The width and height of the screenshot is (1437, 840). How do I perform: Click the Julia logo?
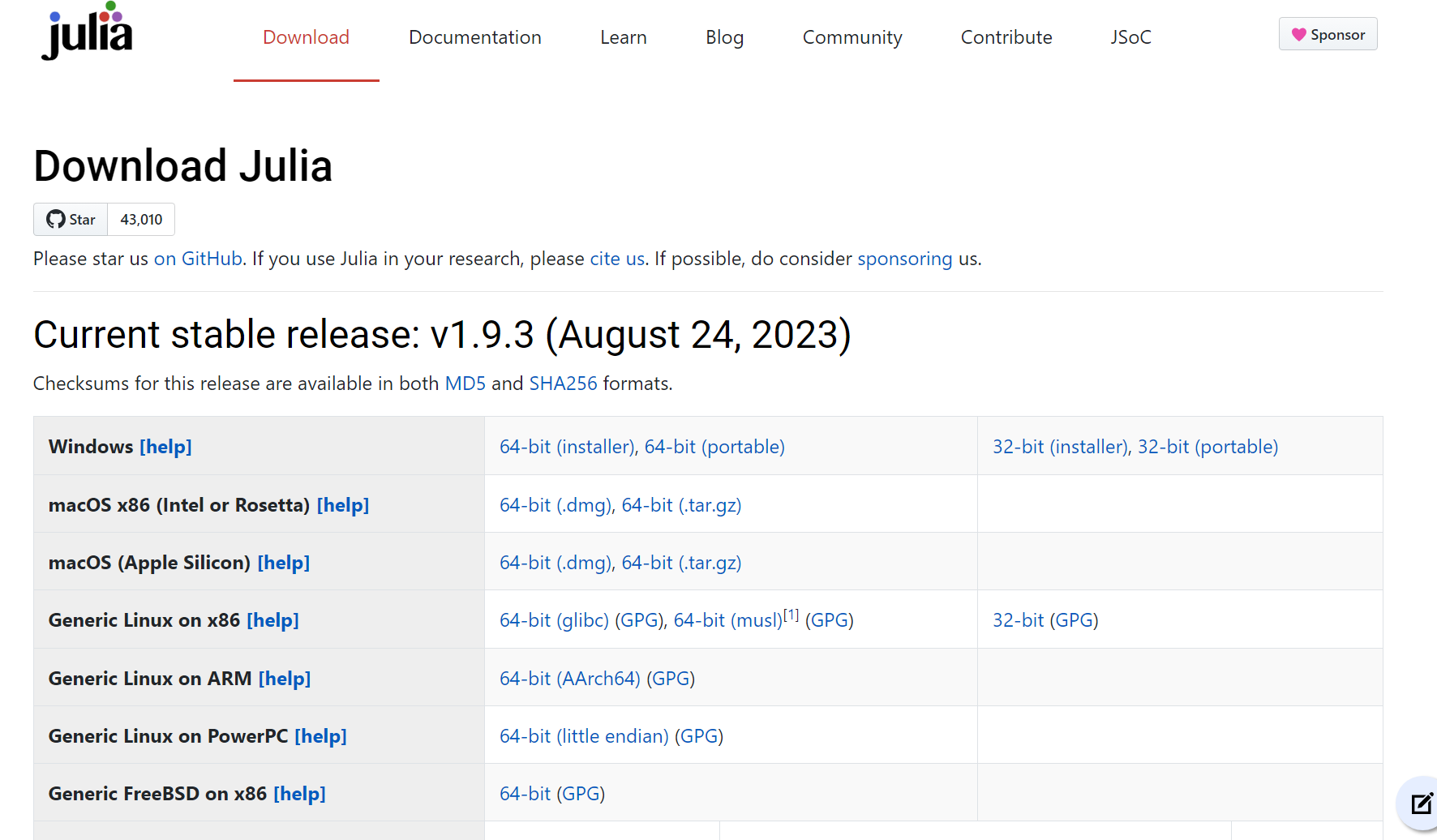pyautogui.click(x=87, y=31)
